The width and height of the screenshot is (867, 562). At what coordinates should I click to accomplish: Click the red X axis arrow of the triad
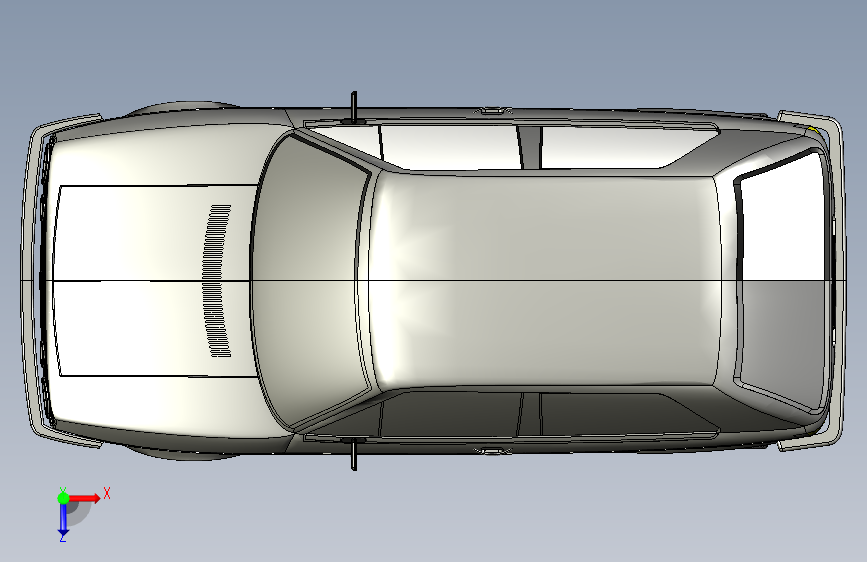[x=84, y=498]
